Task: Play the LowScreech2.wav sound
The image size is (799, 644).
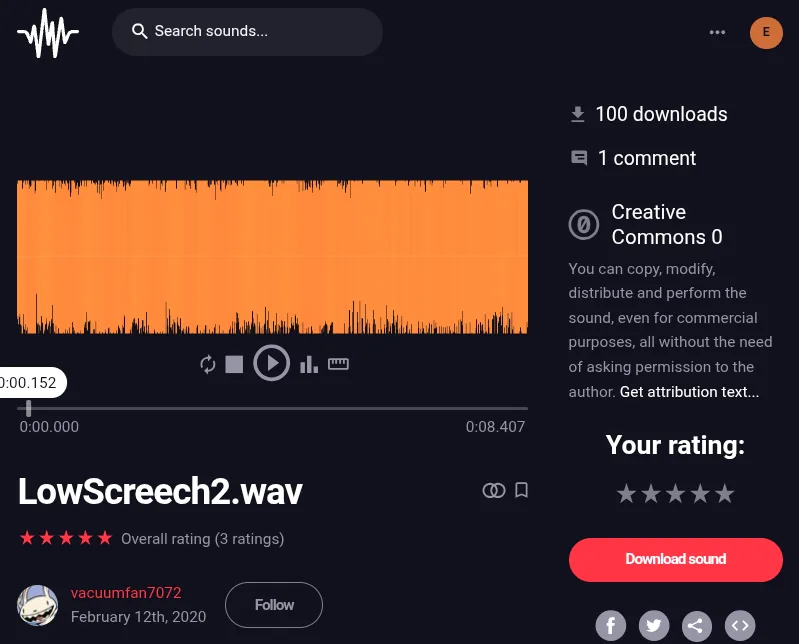Action: click(272, 363)
